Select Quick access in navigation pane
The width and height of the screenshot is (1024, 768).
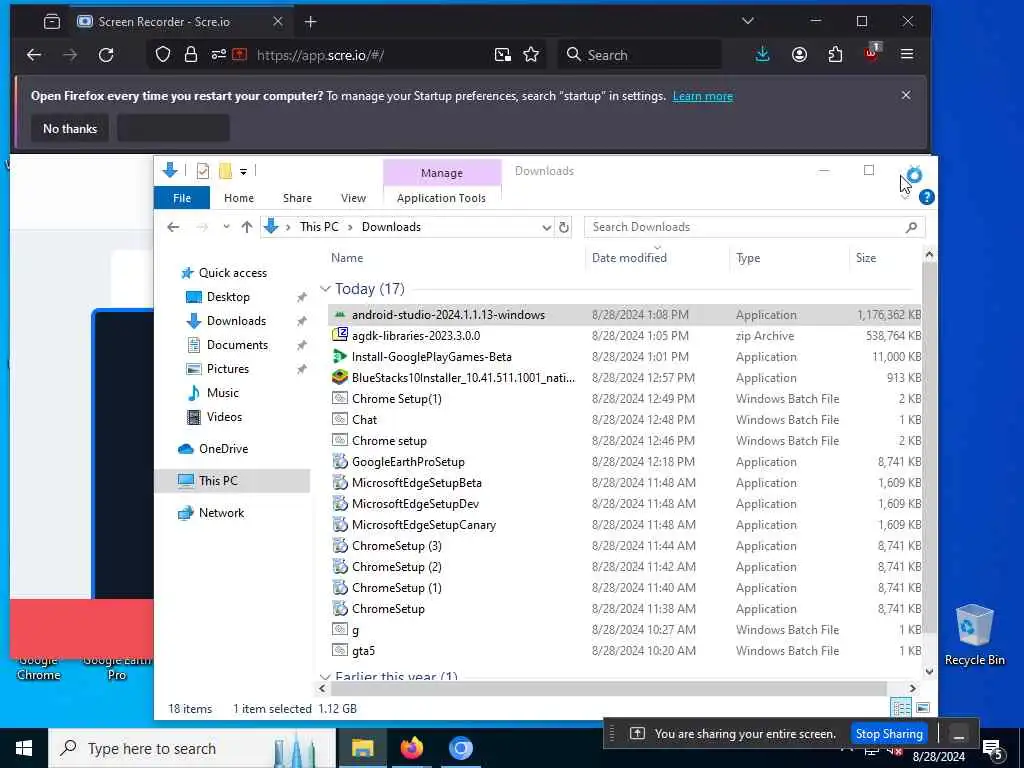(x=232, y=273)
